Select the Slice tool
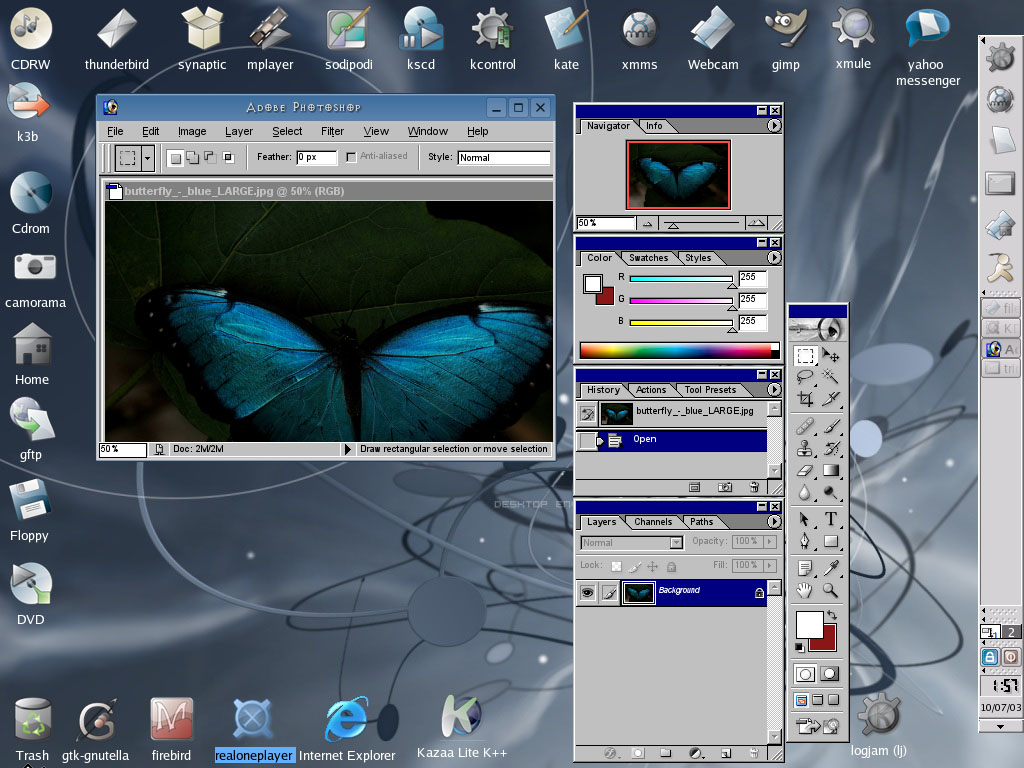 point(831,398)
